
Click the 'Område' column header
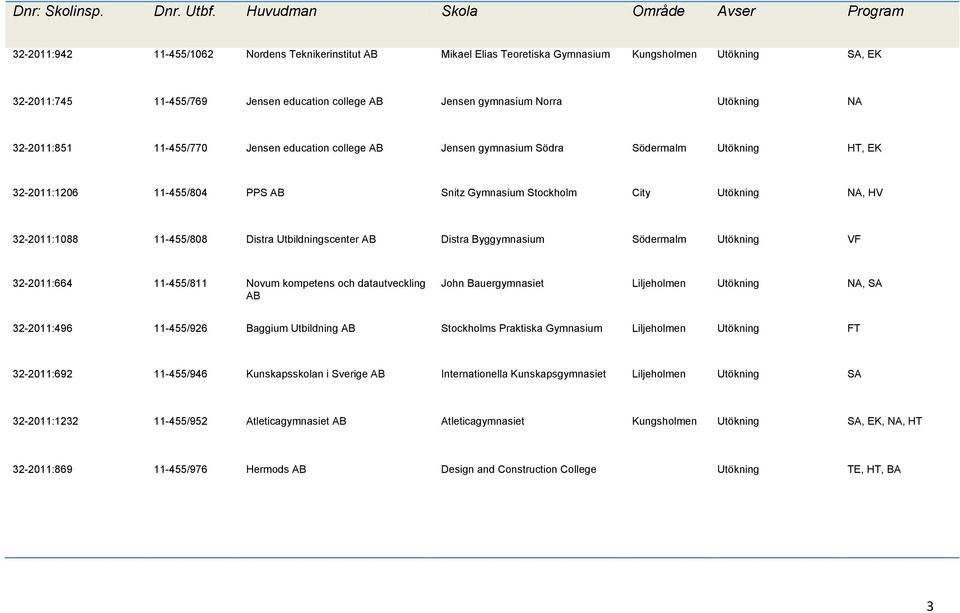[x=658, y=12]
